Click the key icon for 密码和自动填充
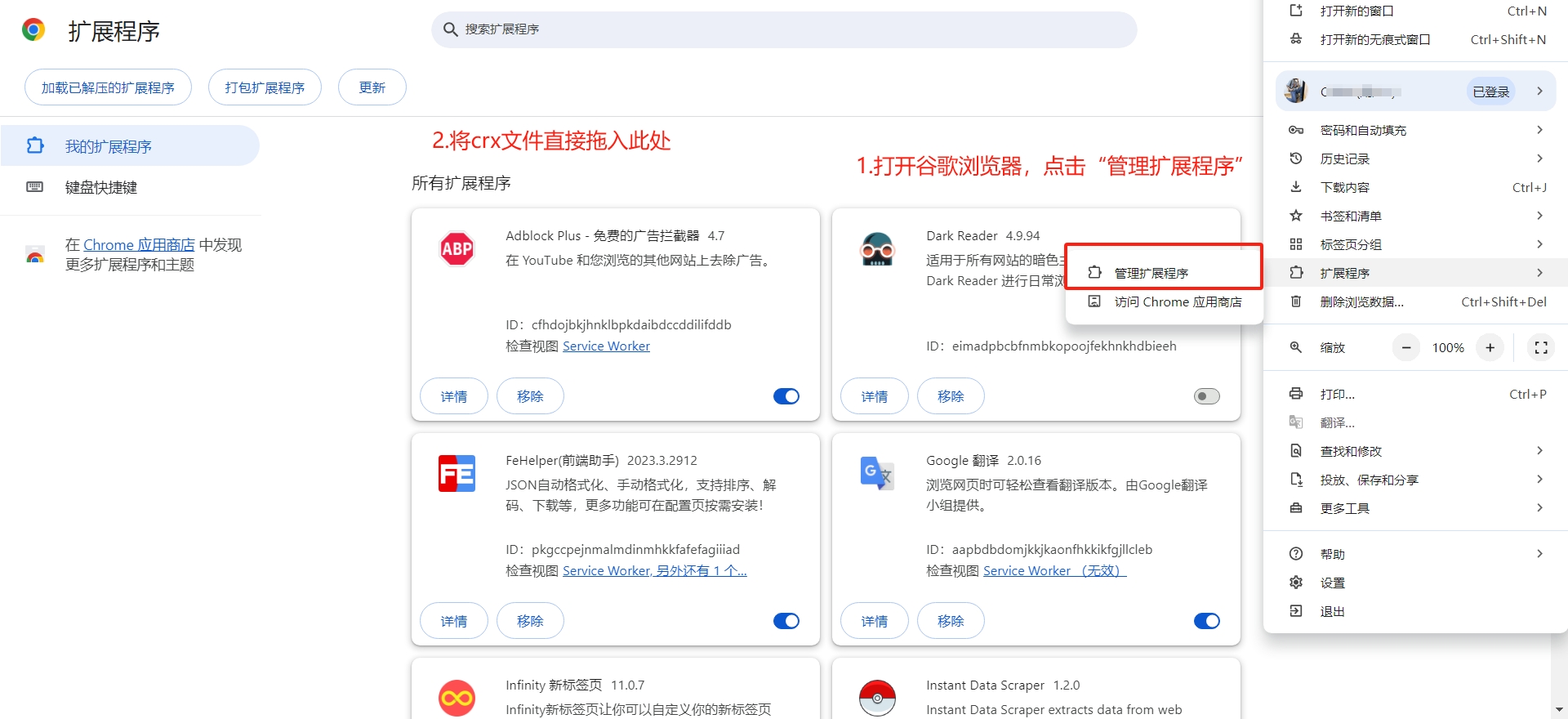Viewport: 1568px width, 719px height. [1296, 130]
